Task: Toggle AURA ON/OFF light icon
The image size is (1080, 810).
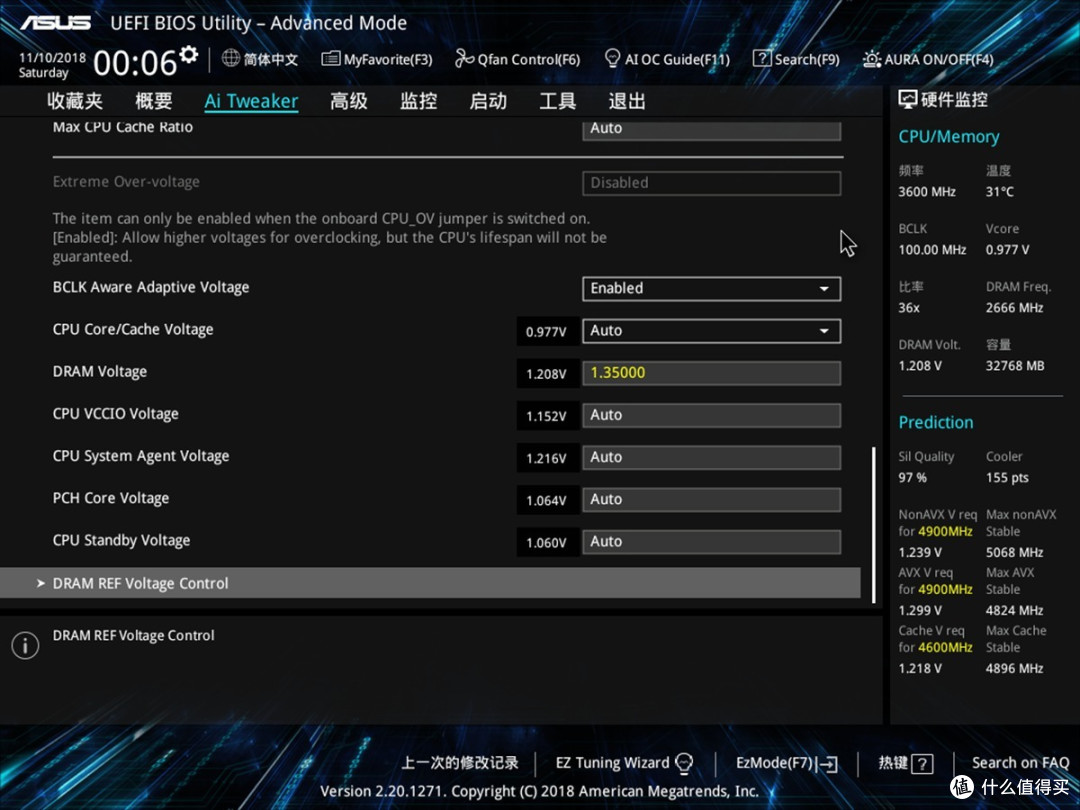Action: (x=872, y=59)
